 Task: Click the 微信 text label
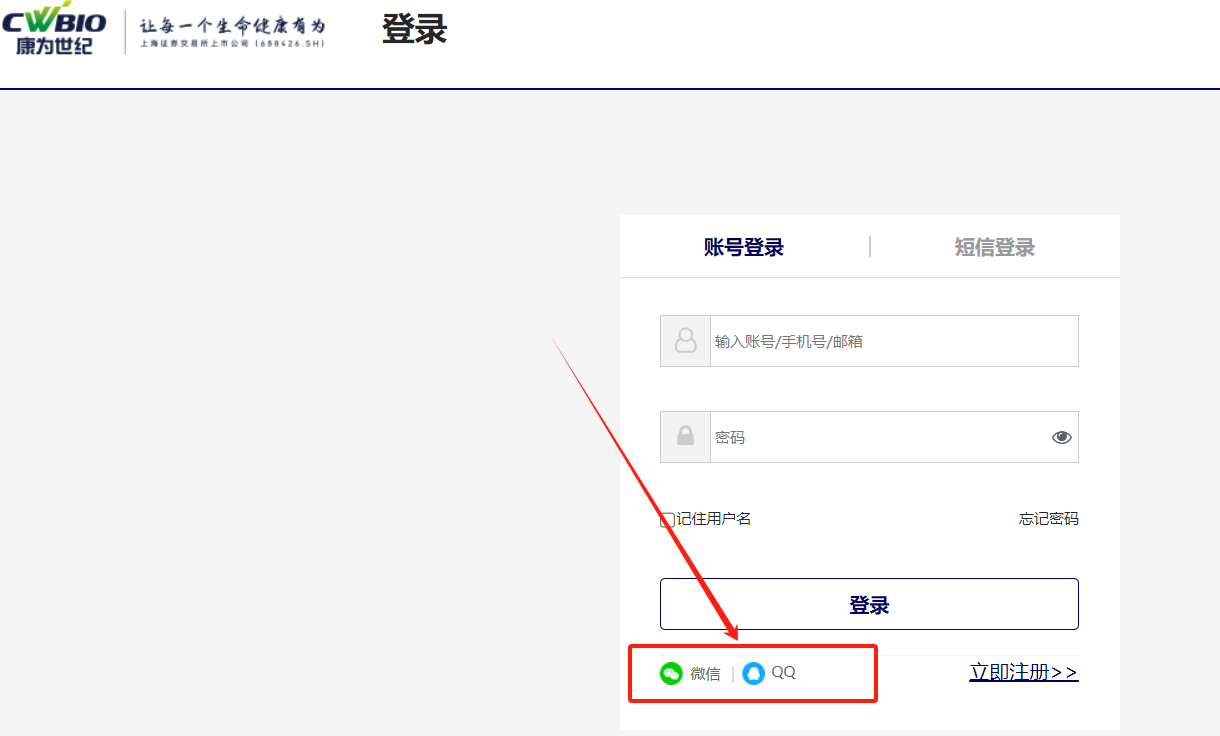pyautogui.click(x=705, y=674)
